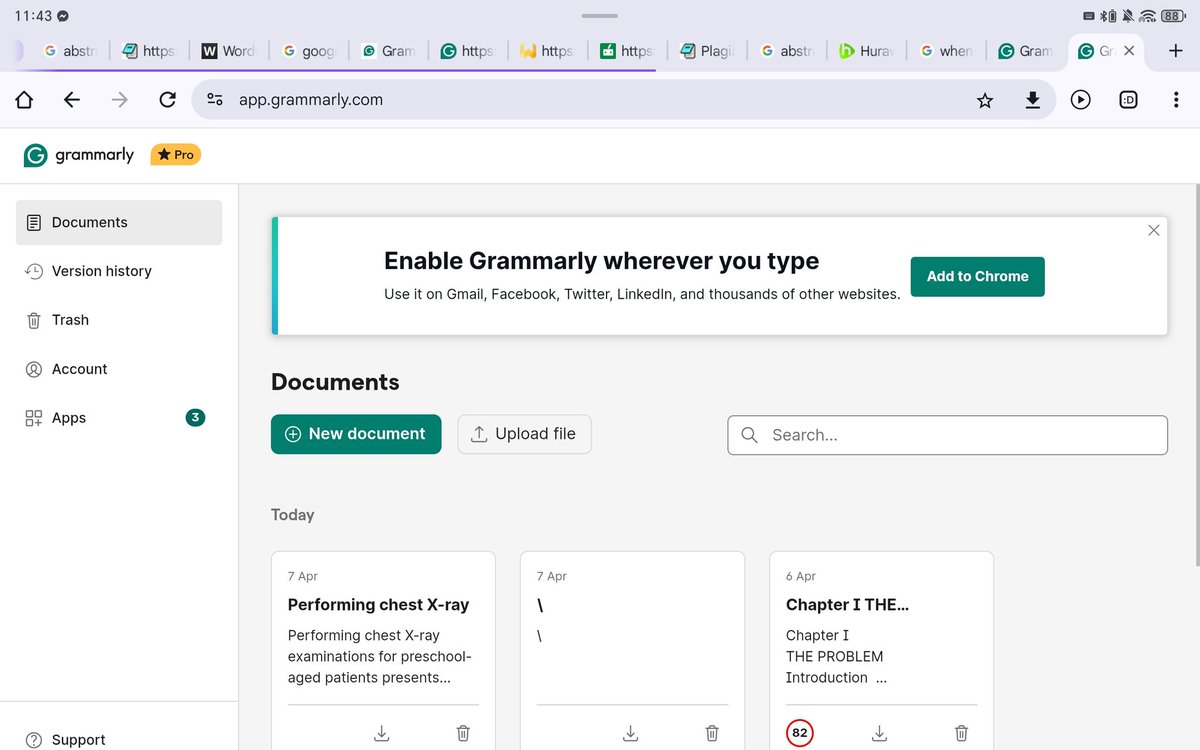
Task: Delete the Performing chest X-ray document
Action: tap(463, 733)
